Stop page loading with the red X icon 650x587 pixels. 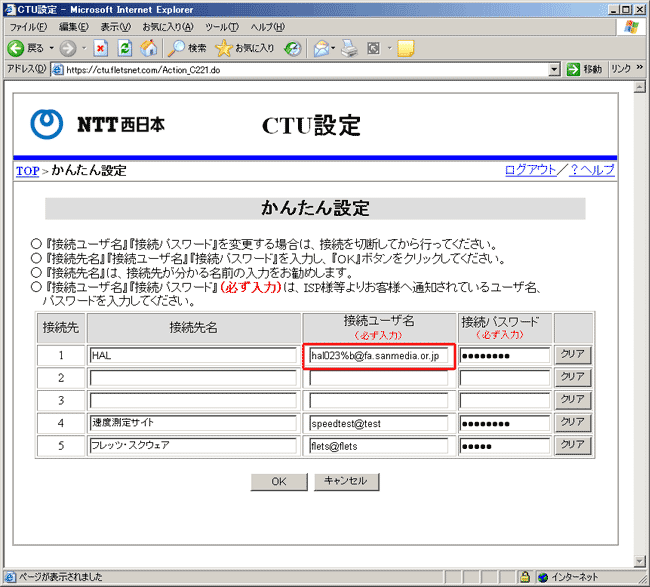[x=100, y=49]
